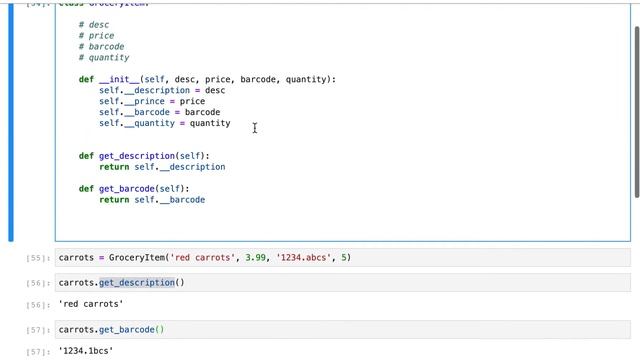Click the # price comment
This screenshot has height=360, width=640.
pos(96,36)
